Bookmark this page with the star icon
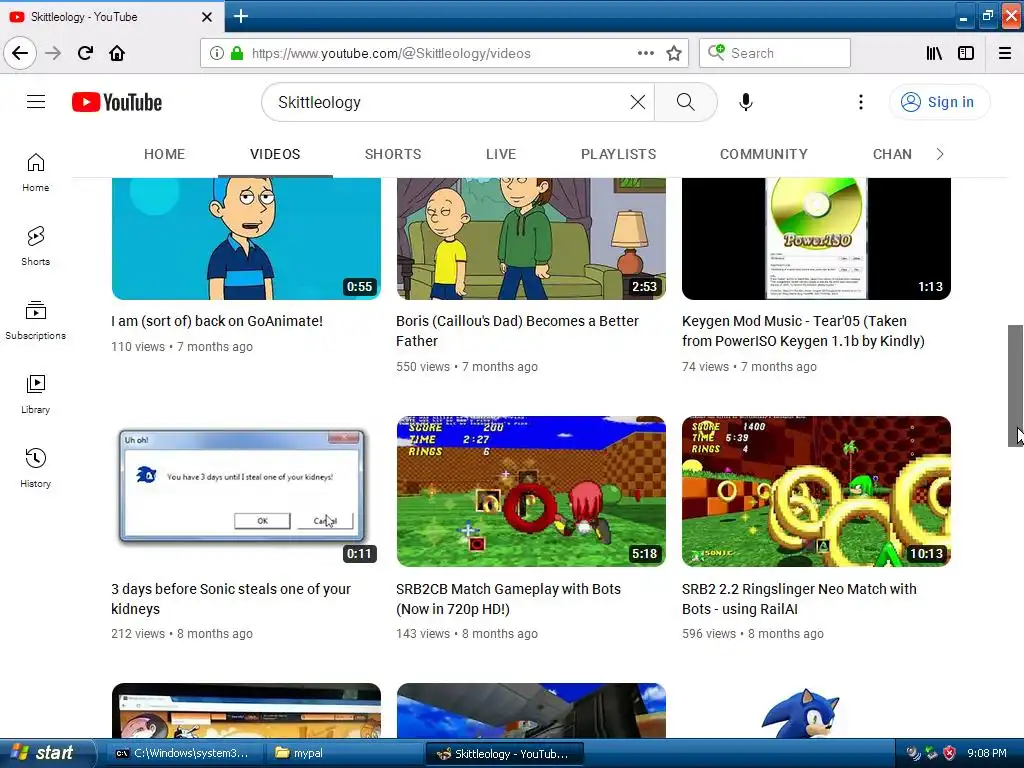This screenshot has width=1024, height=768. 674,53
